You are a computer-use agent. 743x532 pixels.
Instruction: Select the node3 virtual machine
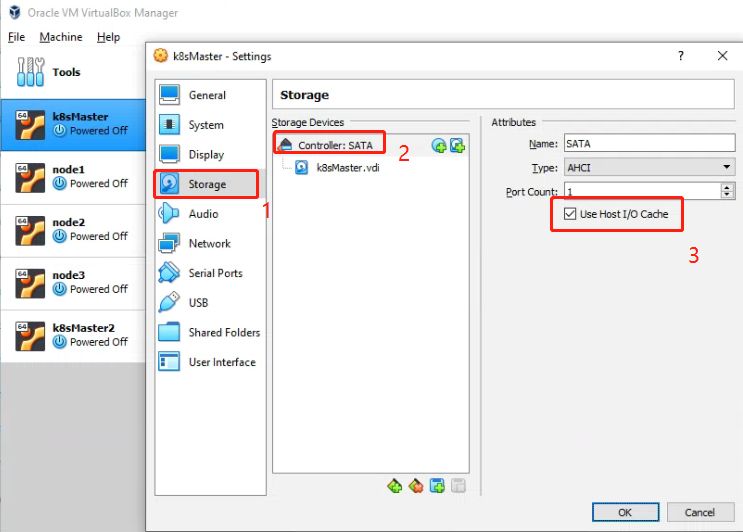73,283
